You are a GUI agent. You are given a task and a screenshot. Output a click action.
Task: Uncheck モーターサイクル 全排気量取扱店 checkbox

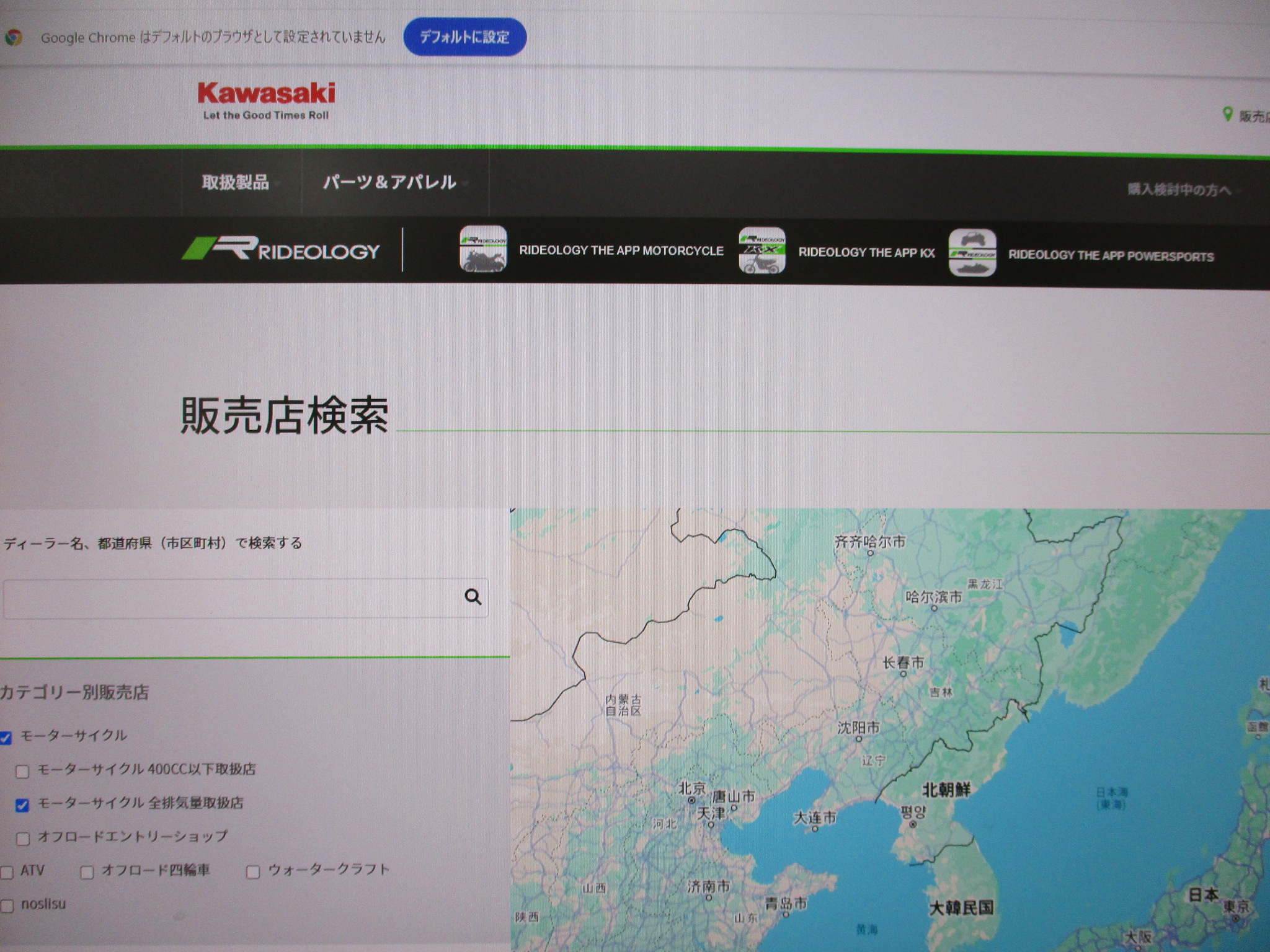22,805
